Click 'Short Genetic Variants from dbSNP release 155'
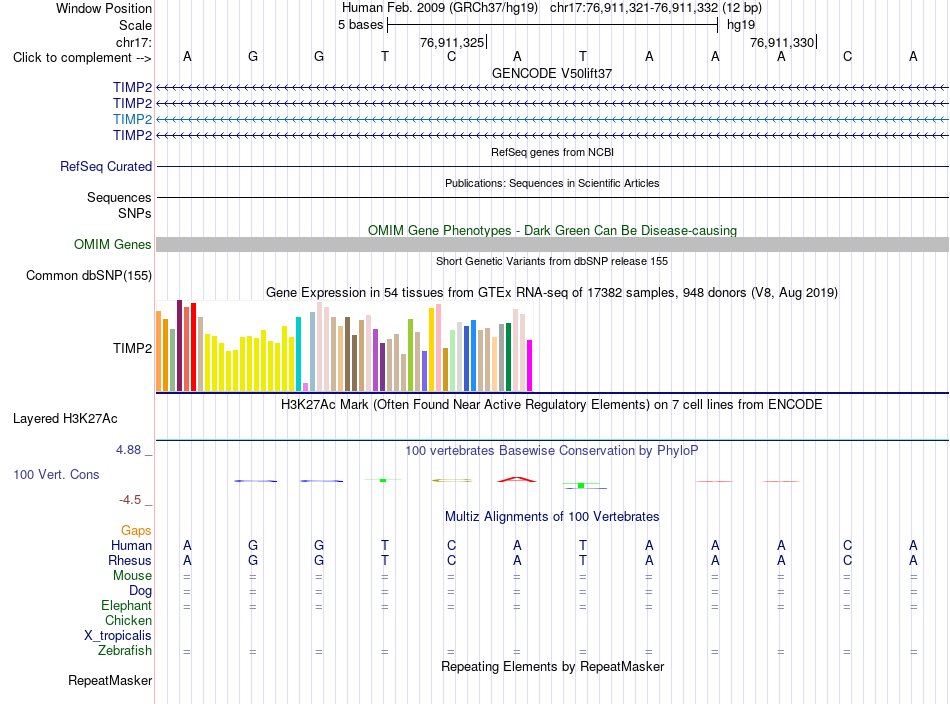This screenshot has width=950, height=704. (x=552, y=261)
